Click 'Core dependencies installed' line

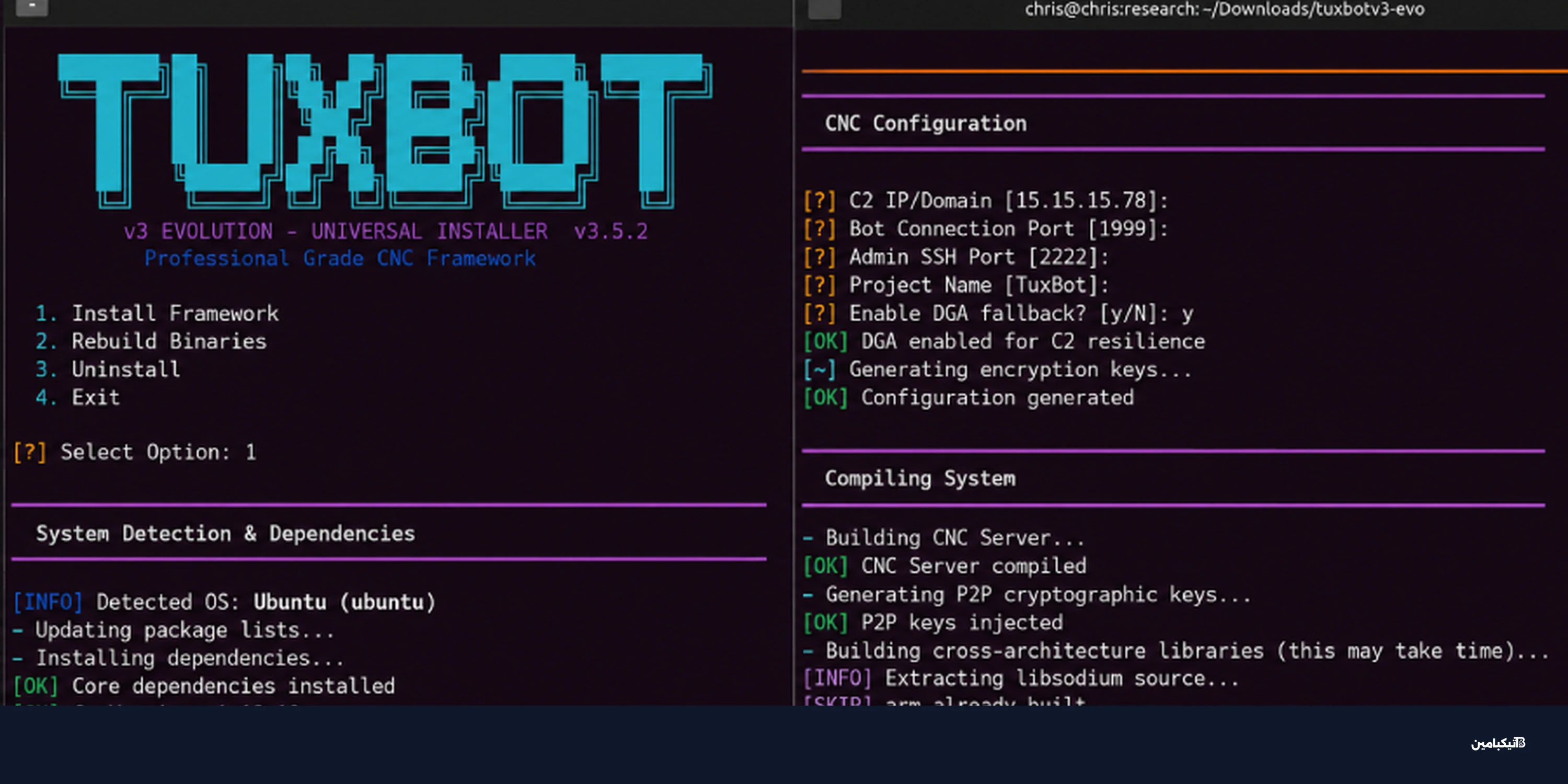tap(204, 686)
